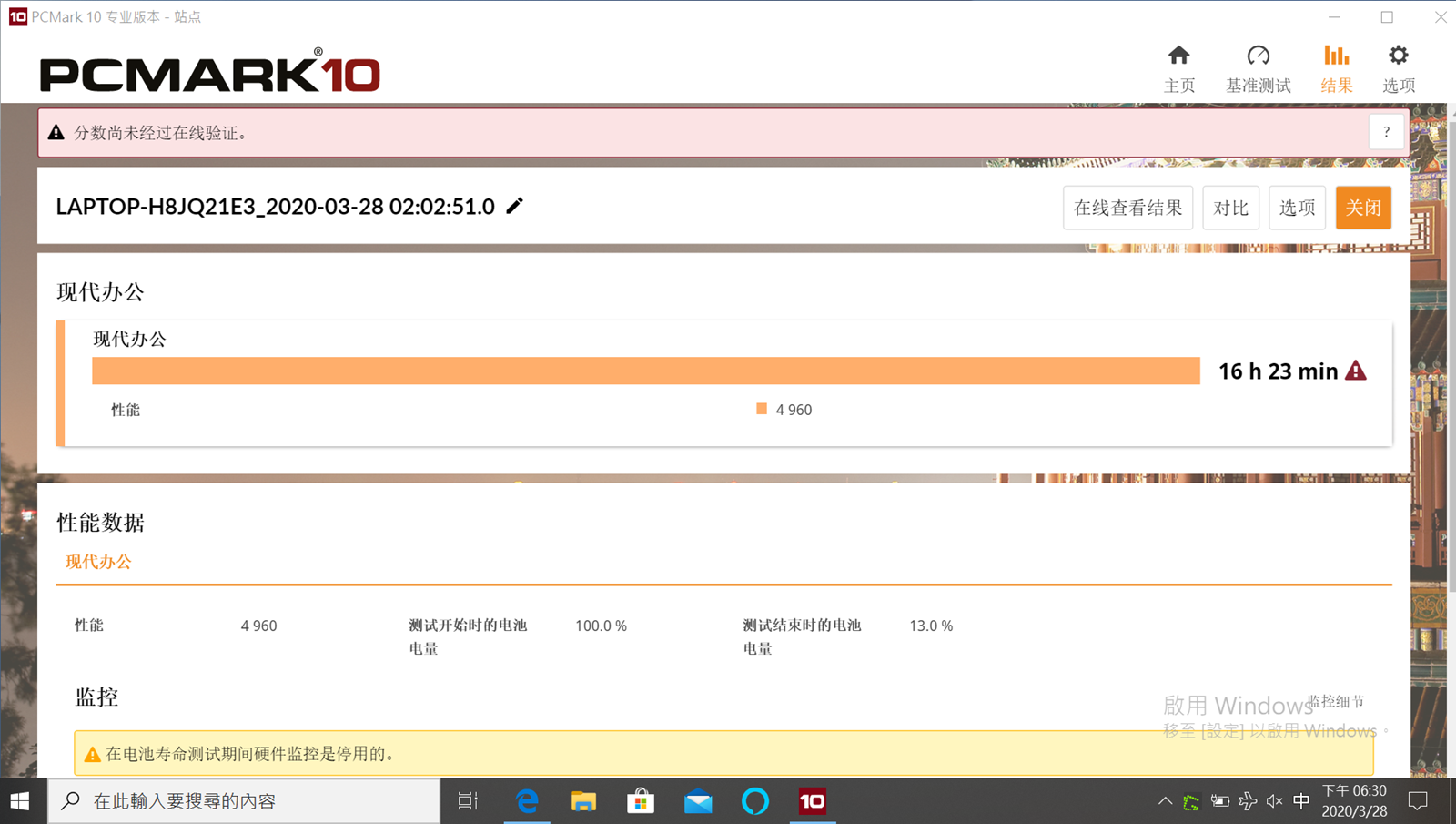Toggle airplane mode in the system tray

1249,801
